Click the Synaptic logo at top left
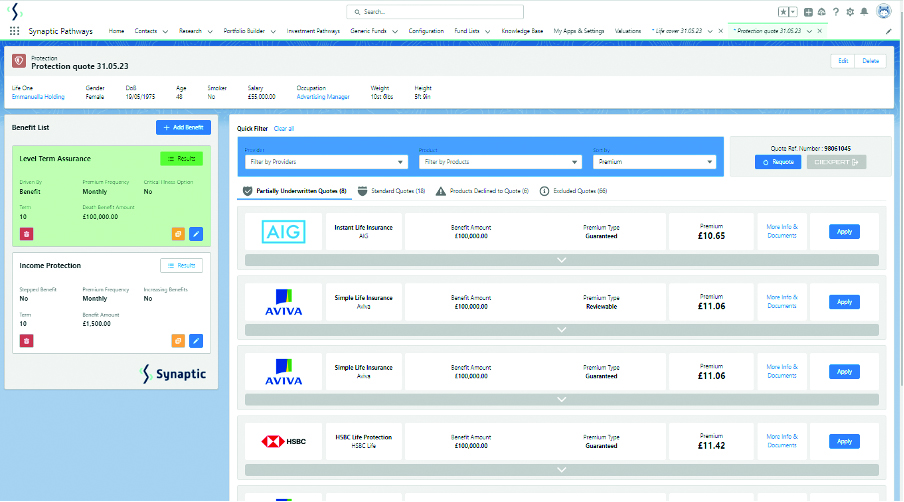904x502 pixels. tap(16, 11)
